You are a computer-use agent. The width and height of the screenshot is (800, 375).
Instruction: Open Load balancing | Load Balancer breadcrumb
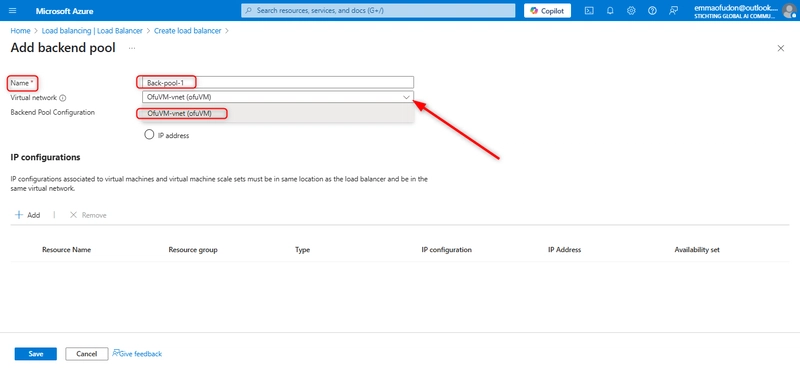coord(92,31)
